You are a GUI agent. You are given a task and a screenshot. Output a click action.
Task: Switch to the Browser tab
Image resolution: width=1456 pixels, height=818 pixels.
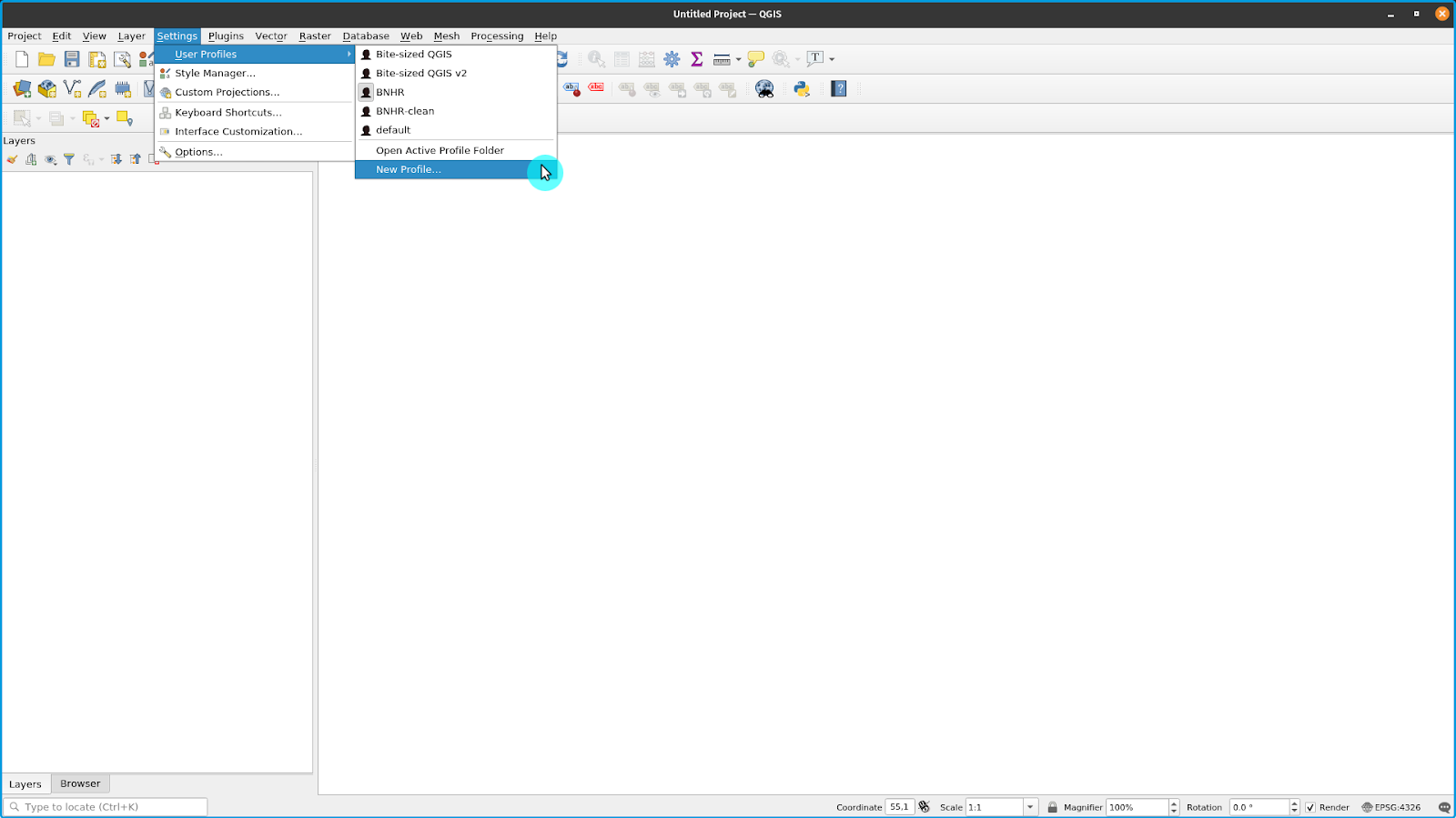click(80, 783)
